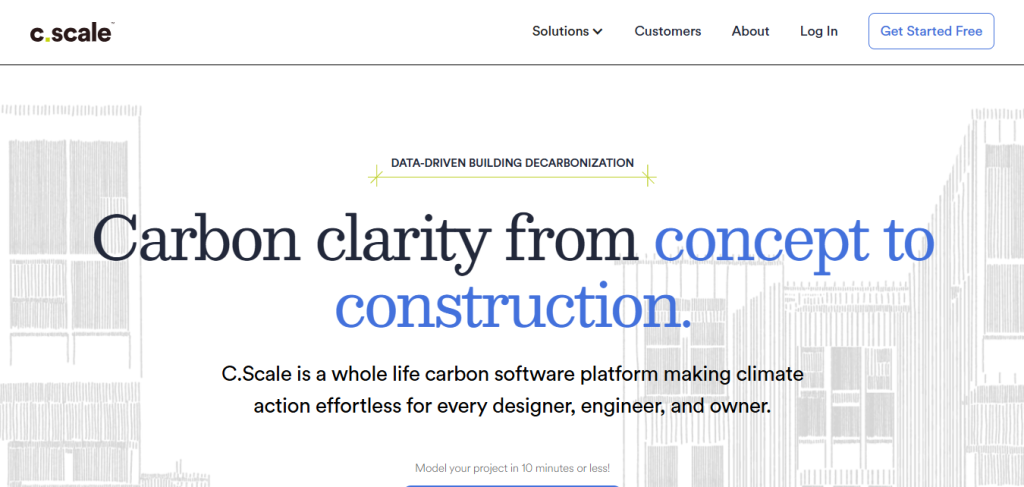Click the Log In link

(x=818, y=31)
